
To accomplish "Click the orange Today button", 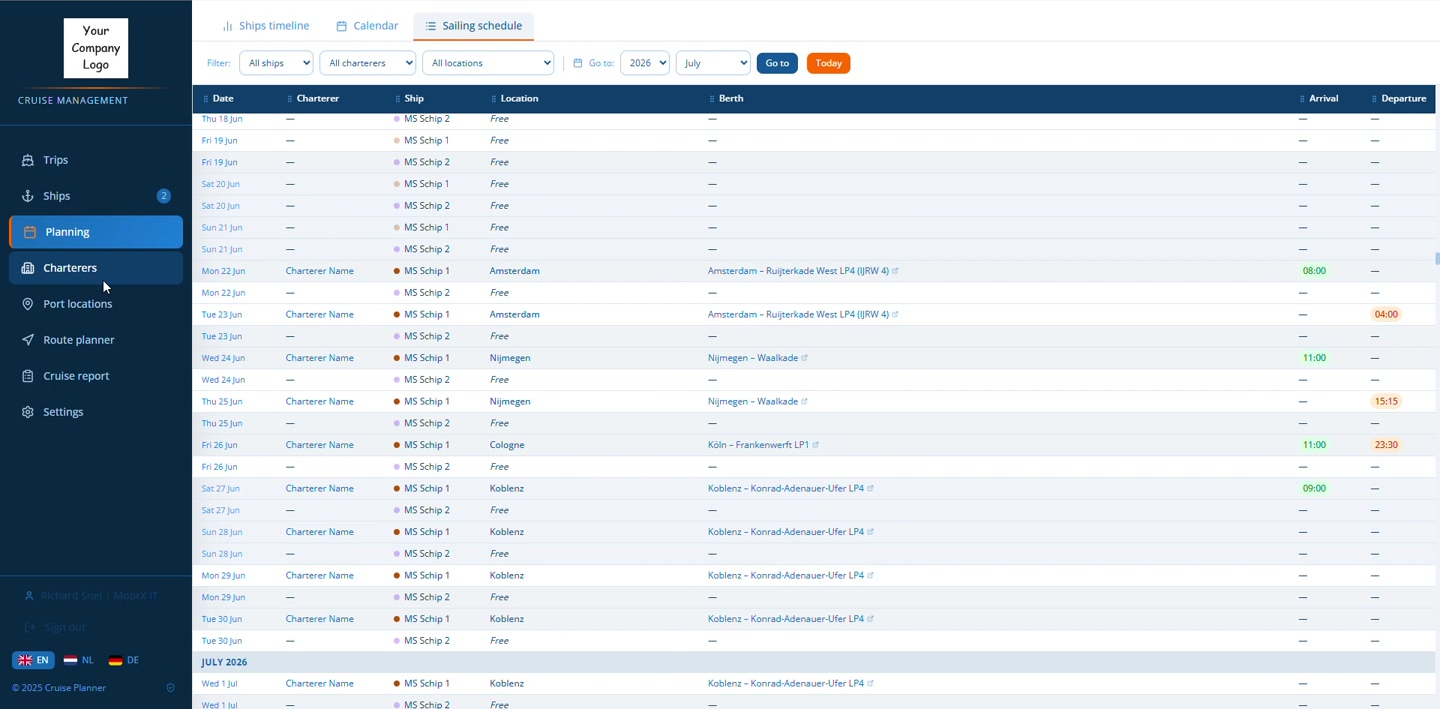I will 828,63.
